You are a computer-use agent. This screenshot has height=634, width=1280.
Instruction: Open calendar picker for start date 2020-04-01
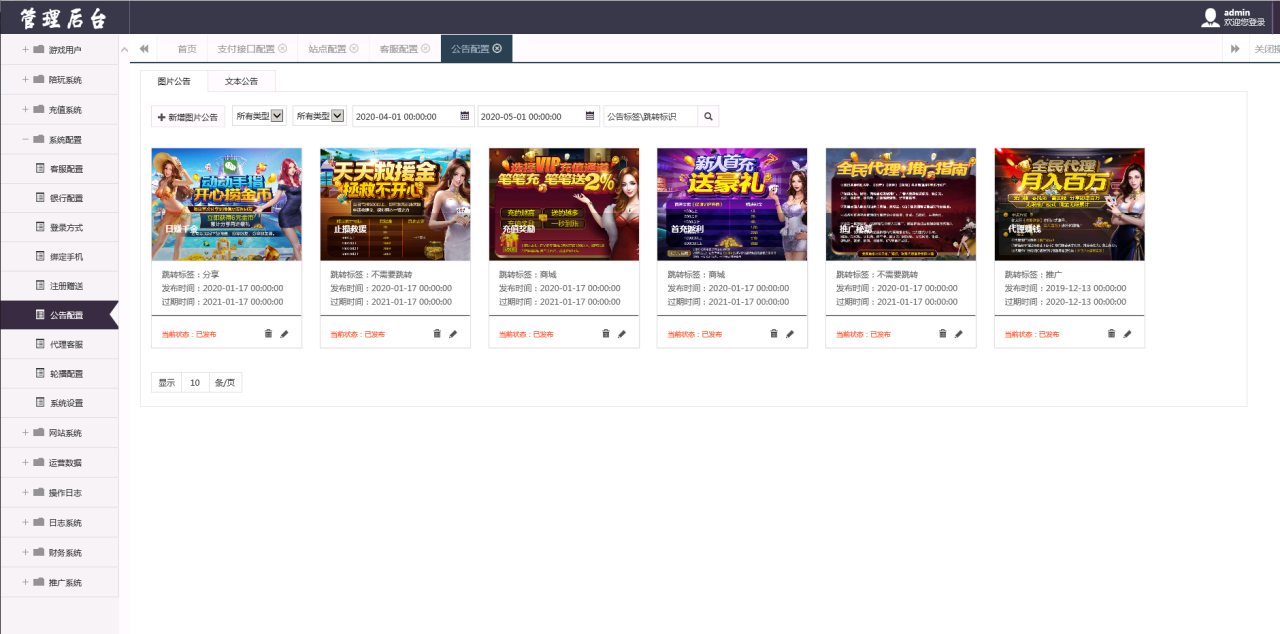tap(465, 117)
